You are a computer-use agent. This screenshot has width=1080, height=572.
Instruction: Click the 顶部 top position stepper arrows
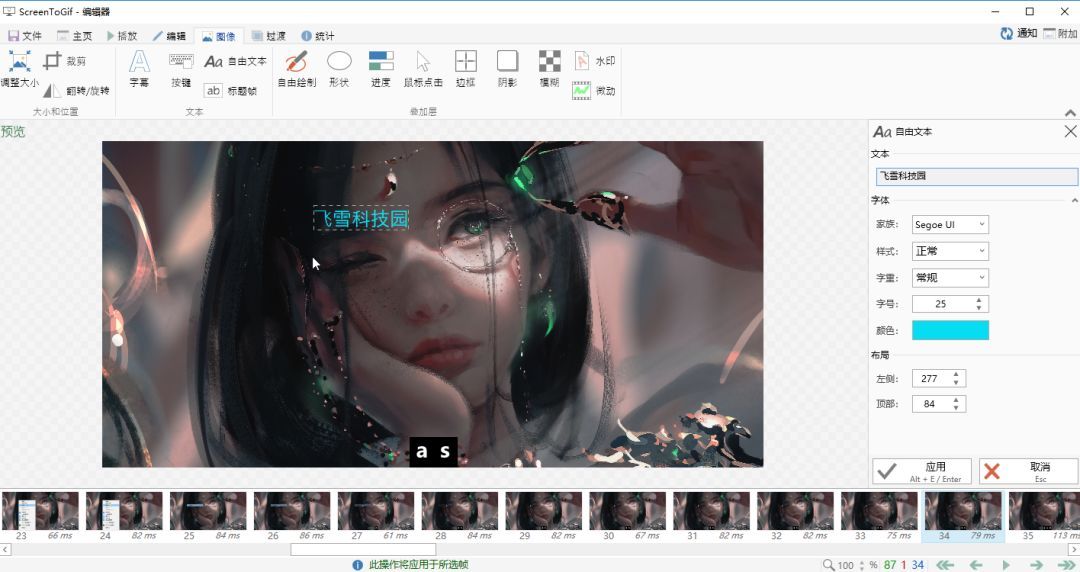click(x=956, y=404)
